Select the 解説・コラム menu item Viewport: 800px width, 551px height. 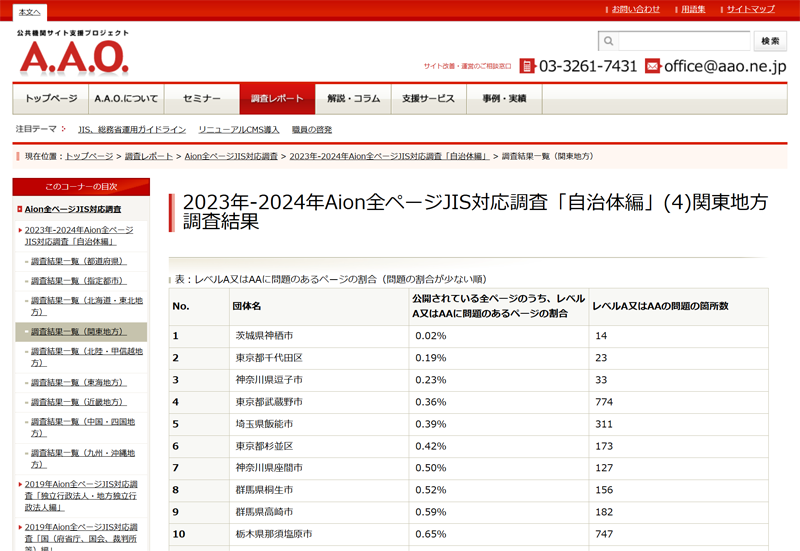pos(354,99)
